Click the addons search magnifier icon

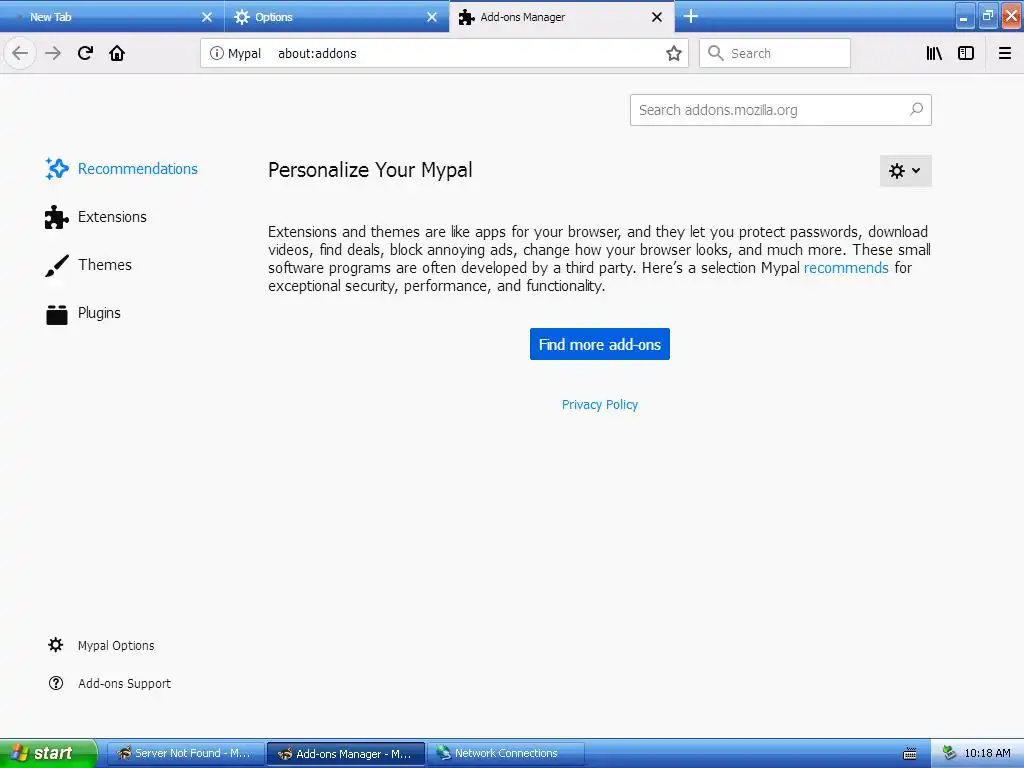tap(916, 110)
